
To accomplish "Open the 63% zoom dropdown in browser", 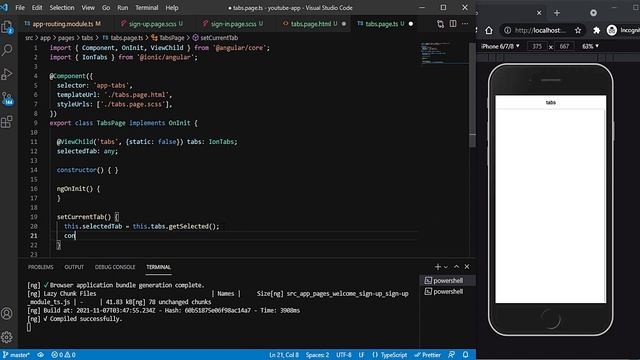I will tap(590, 47).
